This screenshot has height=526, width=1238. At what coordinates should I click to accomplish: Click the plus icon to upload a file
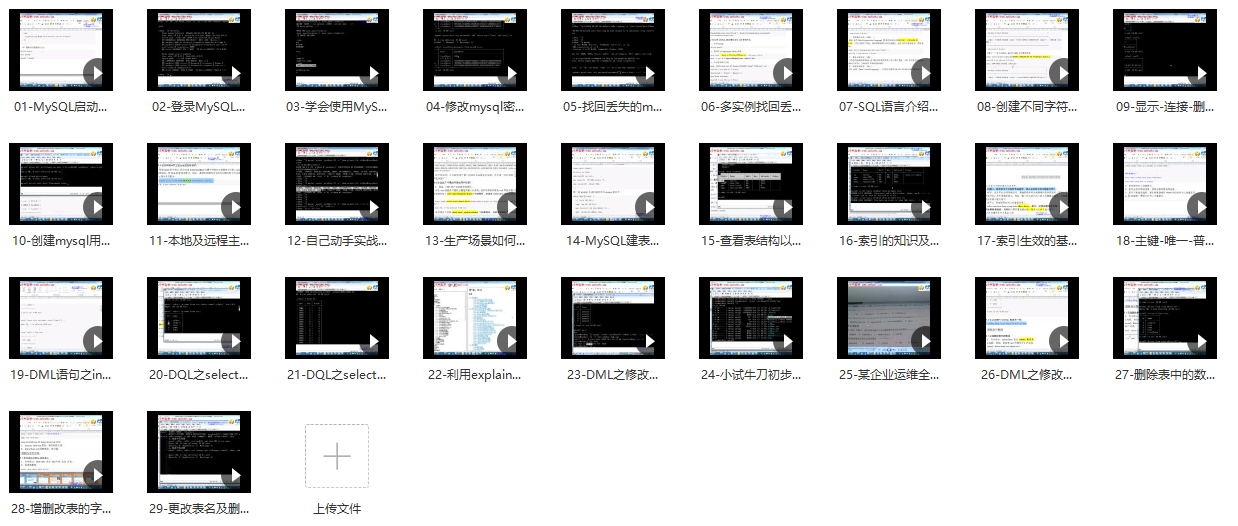[x=337, y=456]
